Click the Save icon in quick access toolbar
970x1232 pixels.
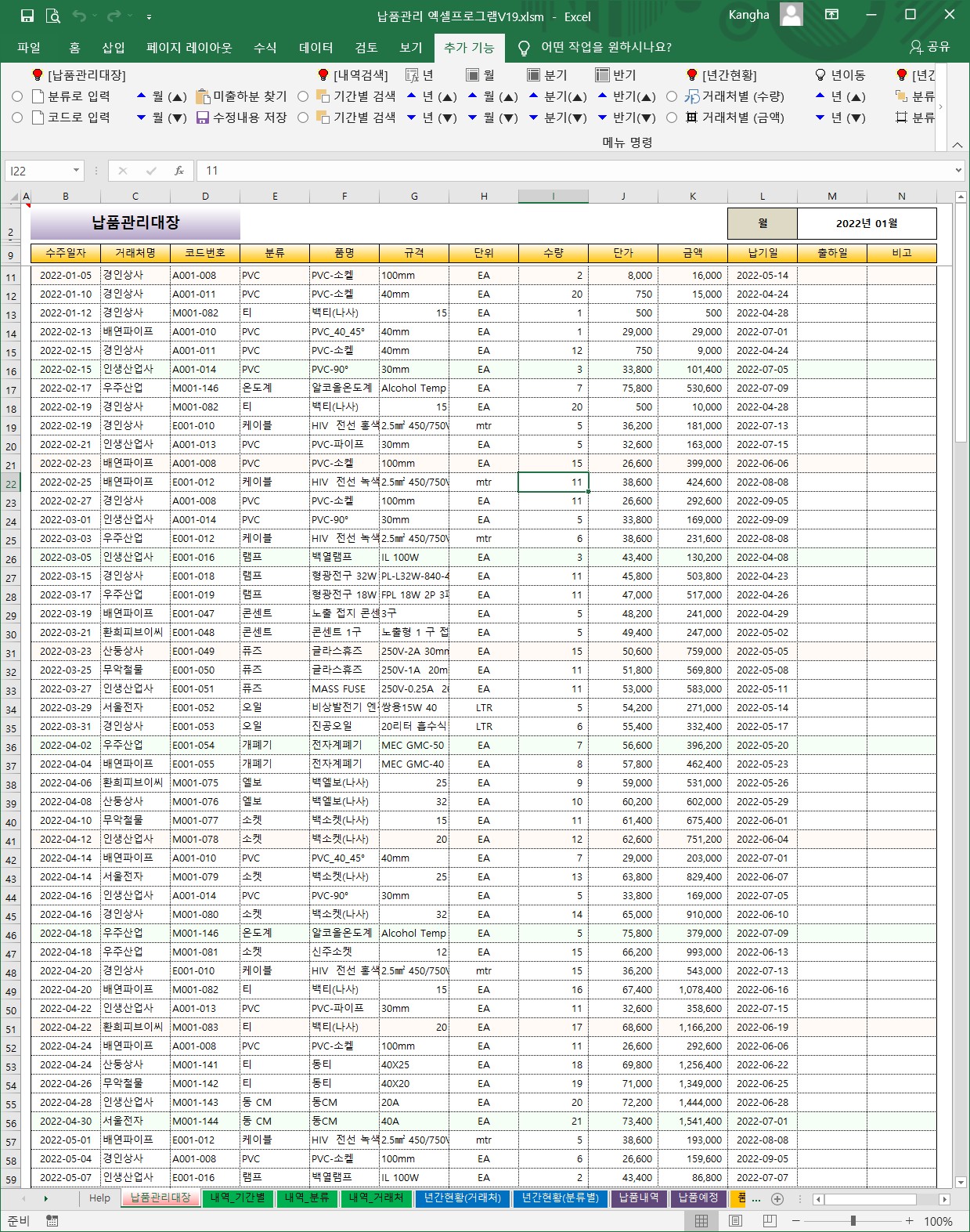coord(27,16)
